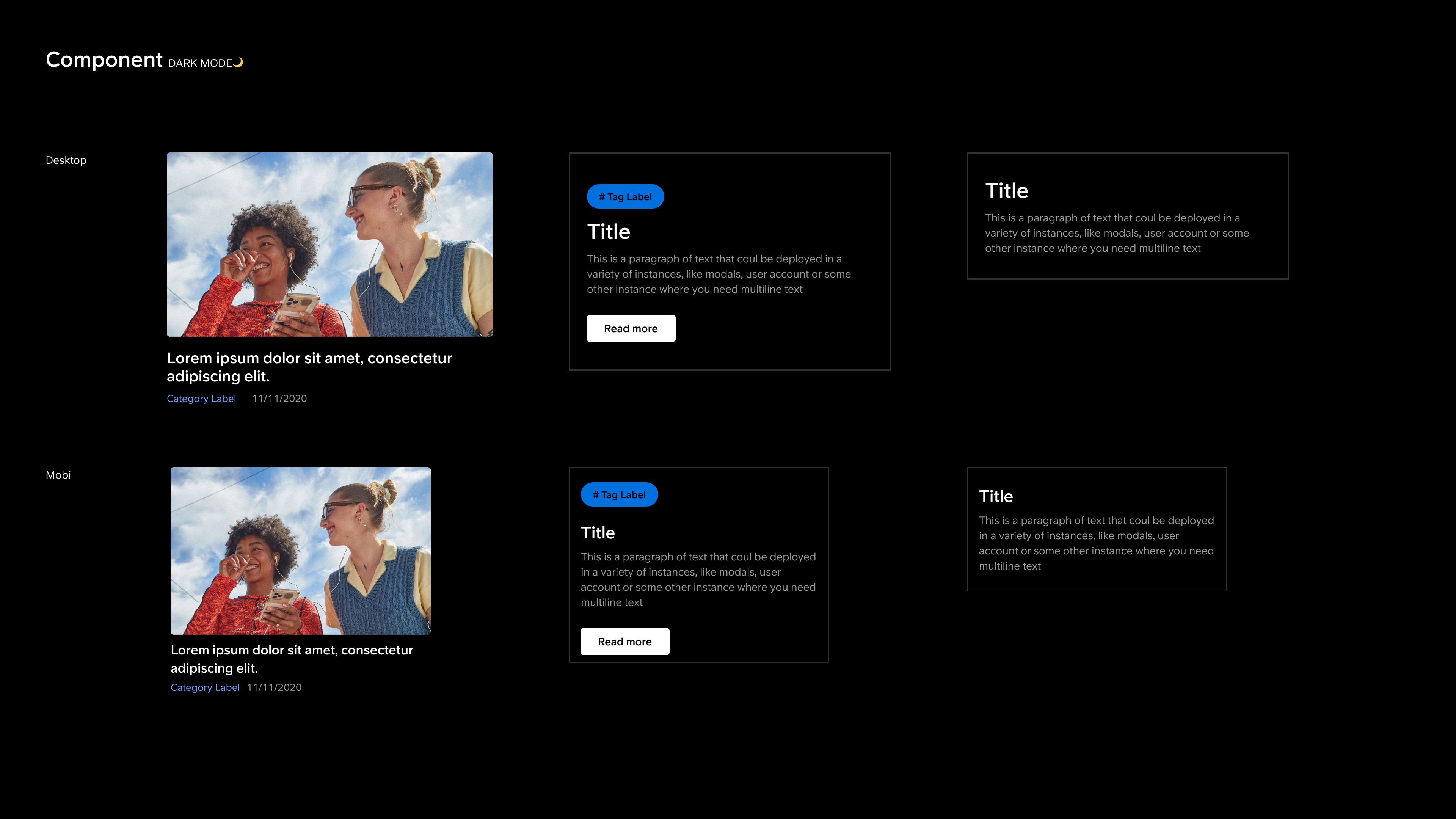Click the Mobi Lorem ipsum headline
Screen dimensions: 1456x819
tap(292, 659)
